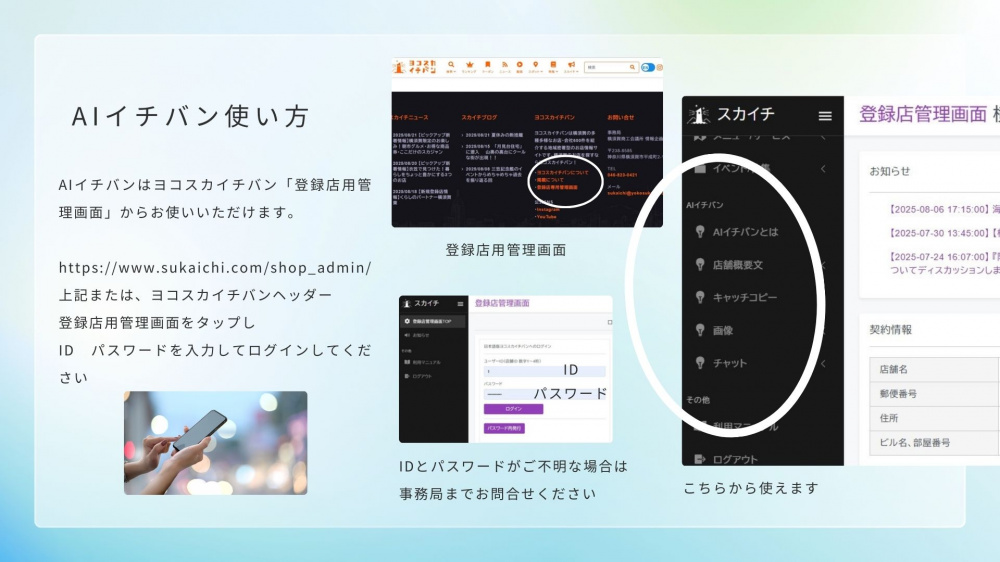Click the hamburger menu beside スカイチ in large sidebar
The width and height of the screenshot is (1000, 562).
825,115
